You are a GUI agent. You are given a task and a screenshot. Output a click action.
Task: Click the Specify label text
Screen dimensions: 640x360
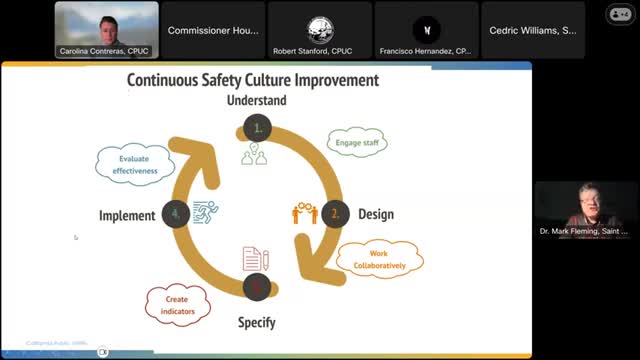point(257,322)
